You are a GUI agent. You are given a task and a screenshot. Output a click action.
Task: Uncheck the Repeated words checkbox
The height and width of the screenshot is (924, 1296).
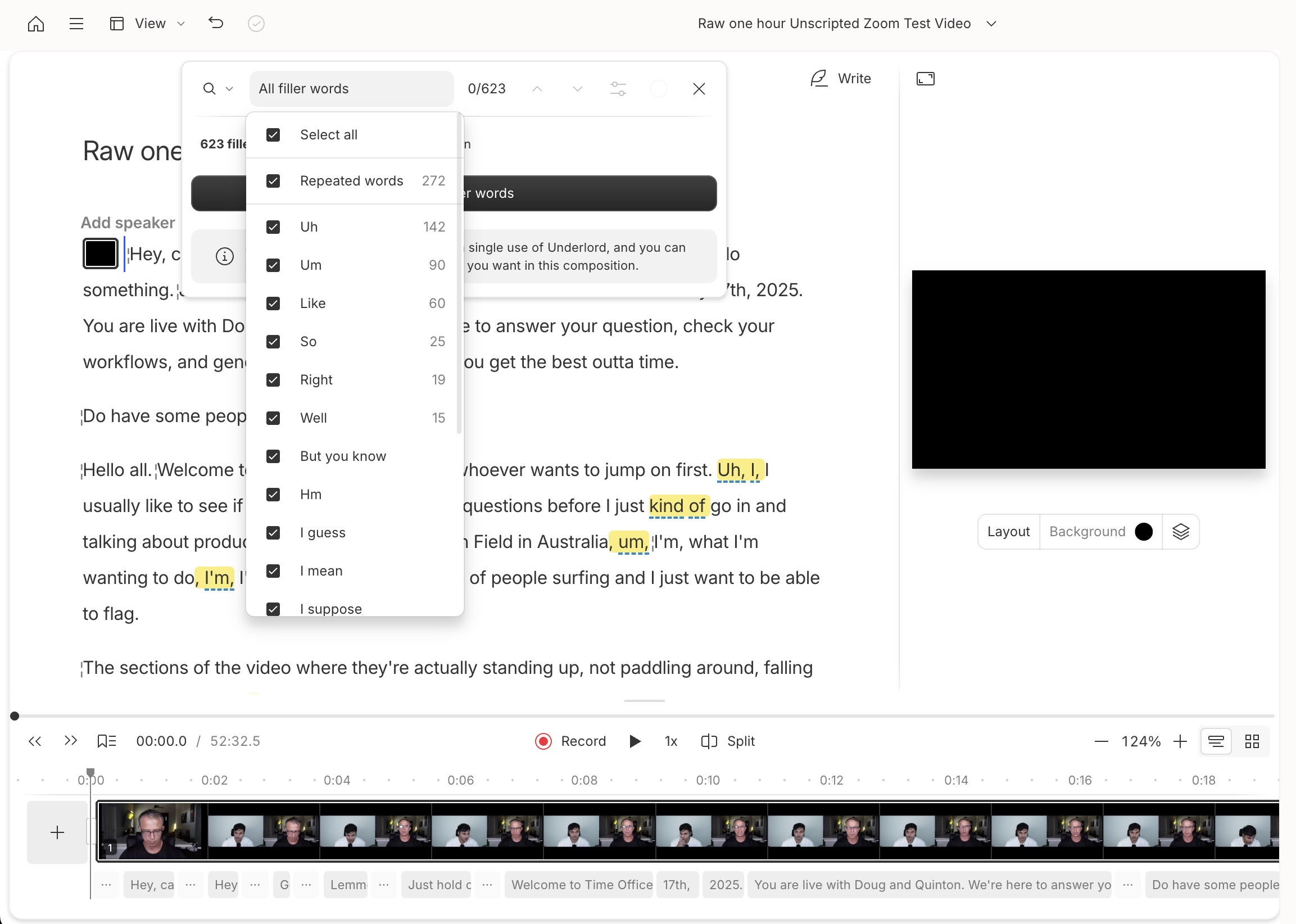pos(273,181)
